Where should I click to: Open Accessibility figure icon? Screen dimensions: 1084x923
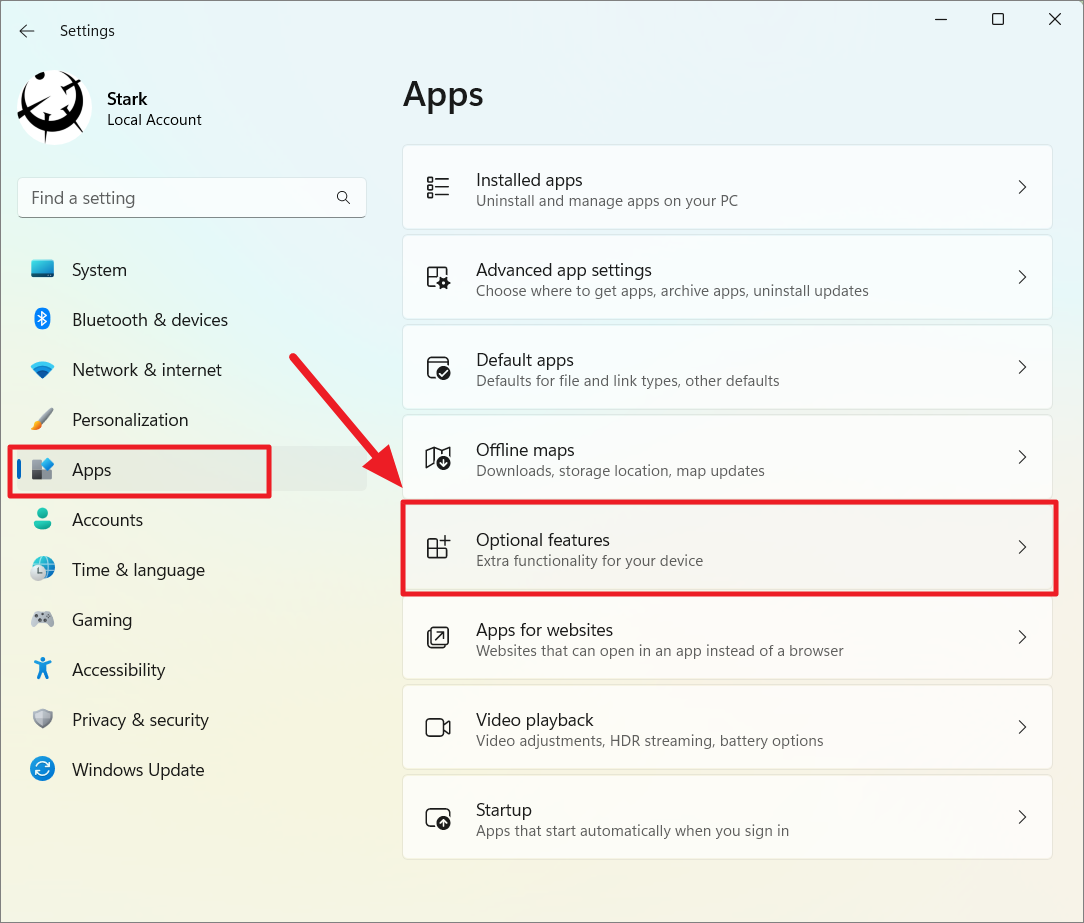42,669
